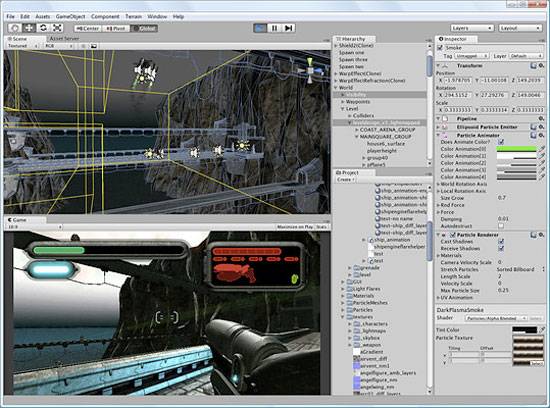Click eyedropper beside Color Animation[4]

pyautogui.click(x=541, y=177)
